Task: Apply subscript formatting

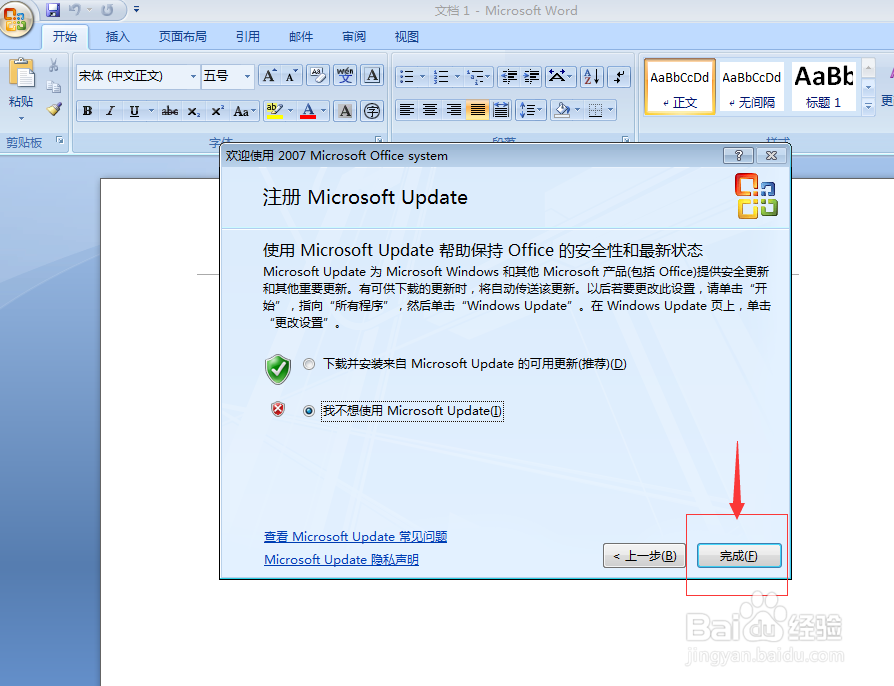Action: pyautogui.click(x=194, y=111)
